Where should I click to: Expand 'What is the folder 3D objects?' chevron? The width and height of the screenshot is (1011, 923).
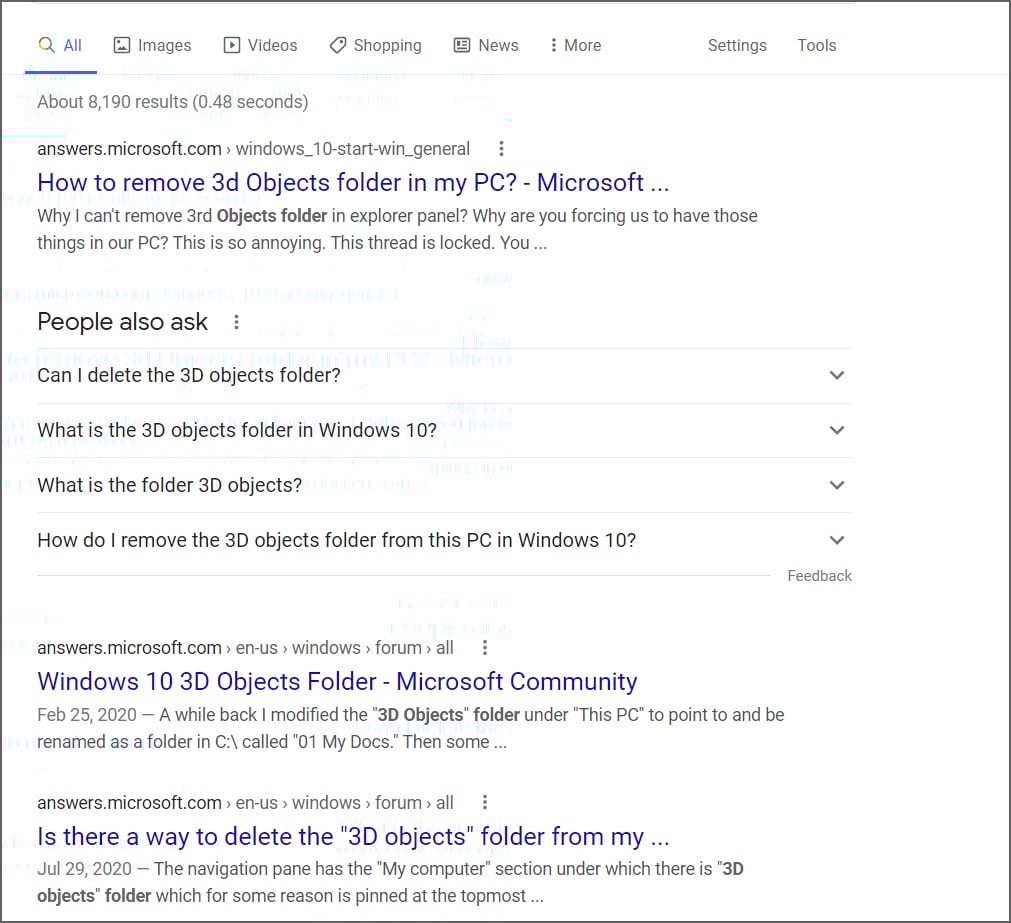pyautogui.click(x=837, y=485)
